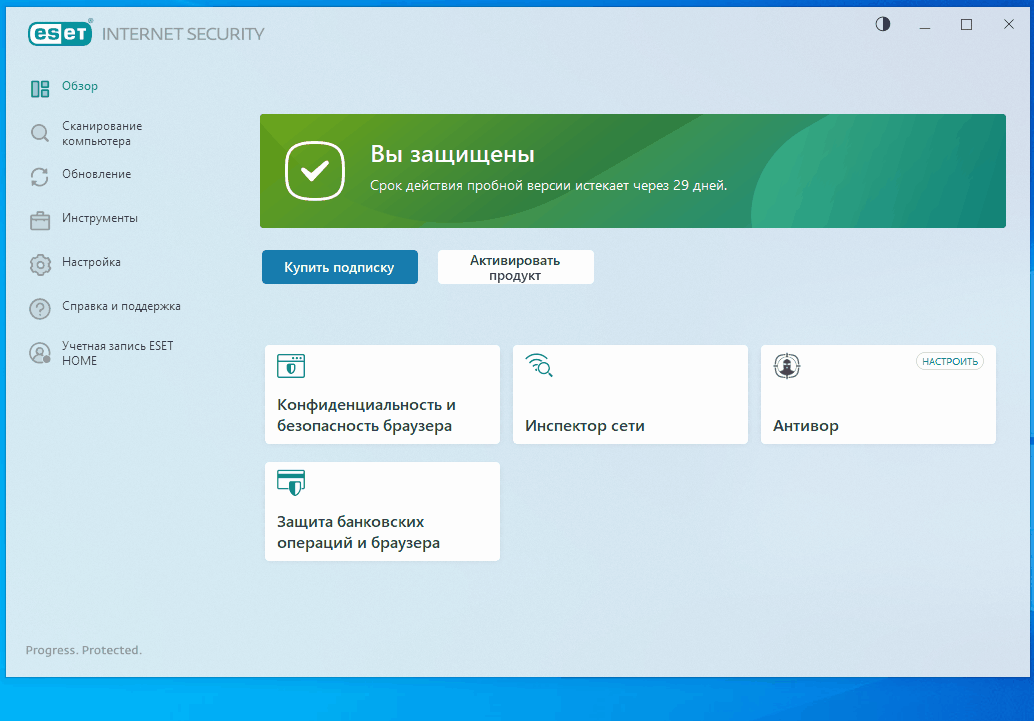Click the trial expiry text in the banner
The image size is (1034, 721).
[549, 185]
